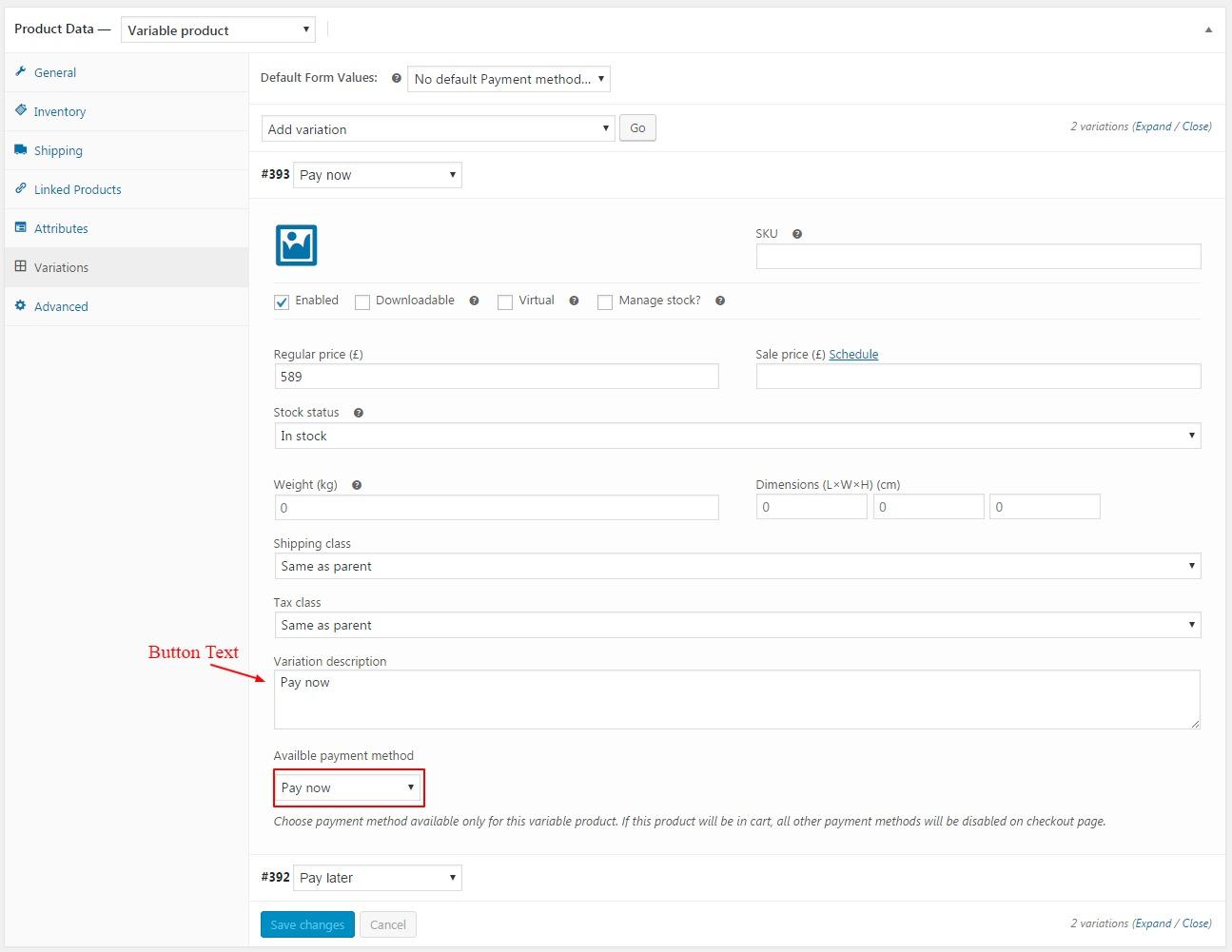The width and height of the screenshot is (1232, 952).
Task: Click help icon next to Downloadable
Action: coord(474,301)
